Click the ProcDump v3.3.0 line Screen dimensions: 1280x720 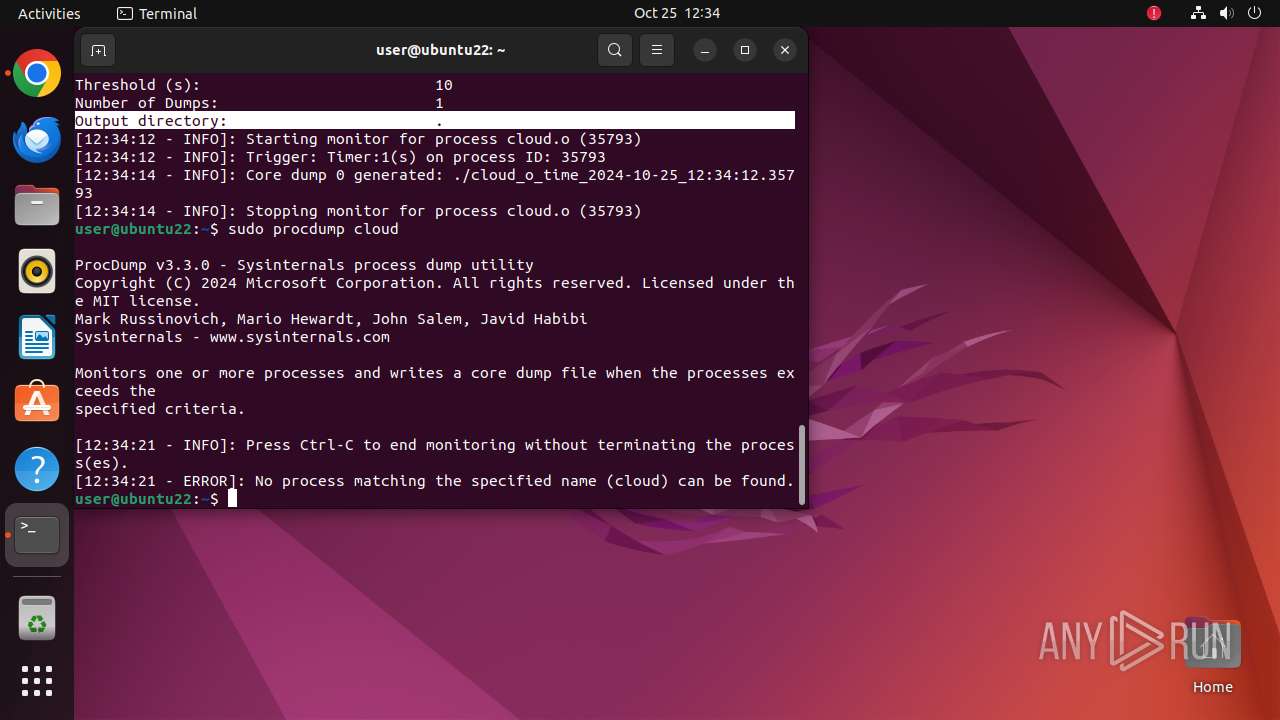pos(304,265)
